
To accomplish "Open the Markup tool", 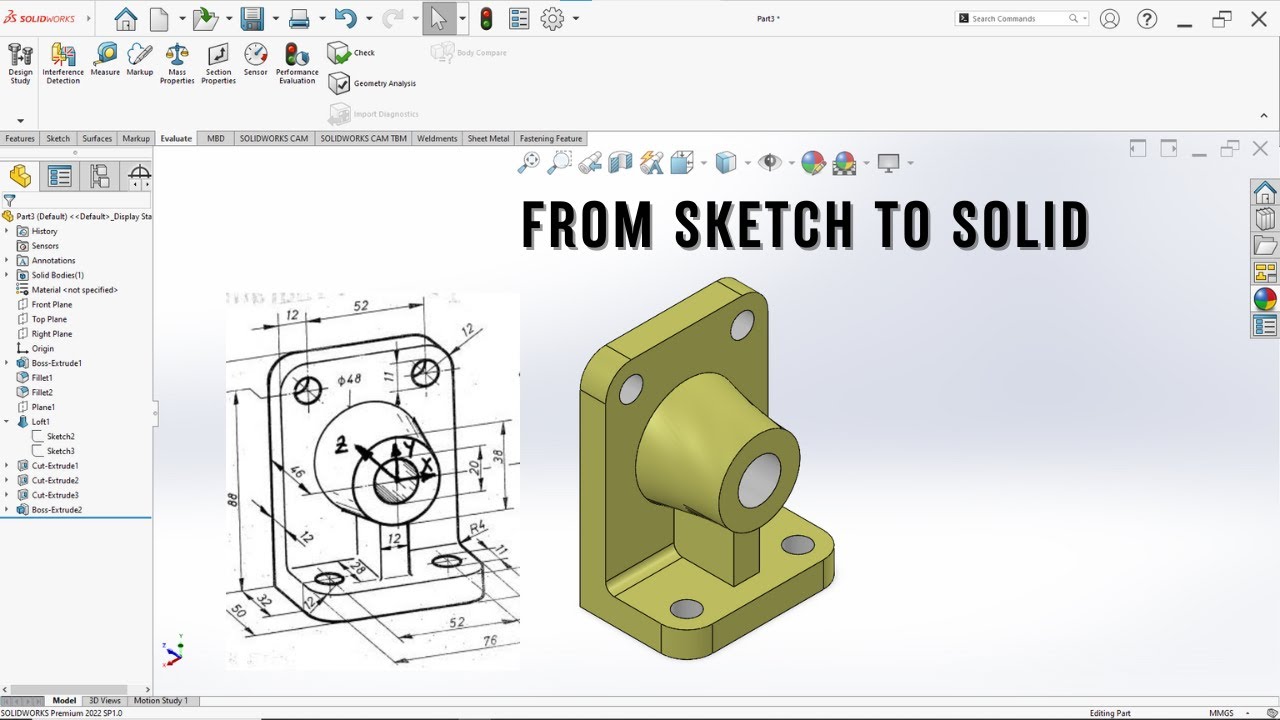I will point(140,60).
